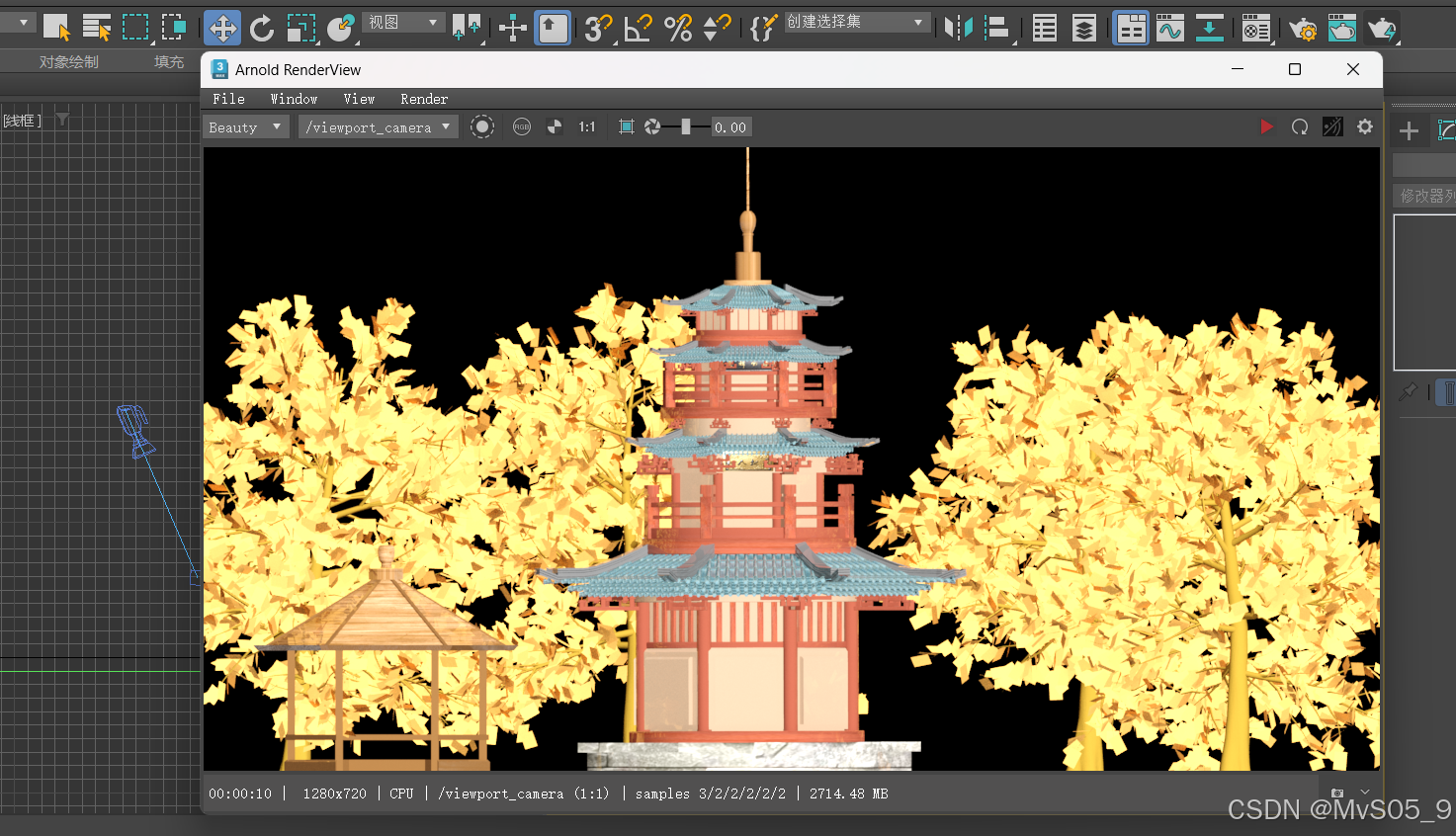Click Select and Manipulate crosshair icon
Viewport: 1456px width, 836px height.
pyautogui.click(x=512, y=28)
